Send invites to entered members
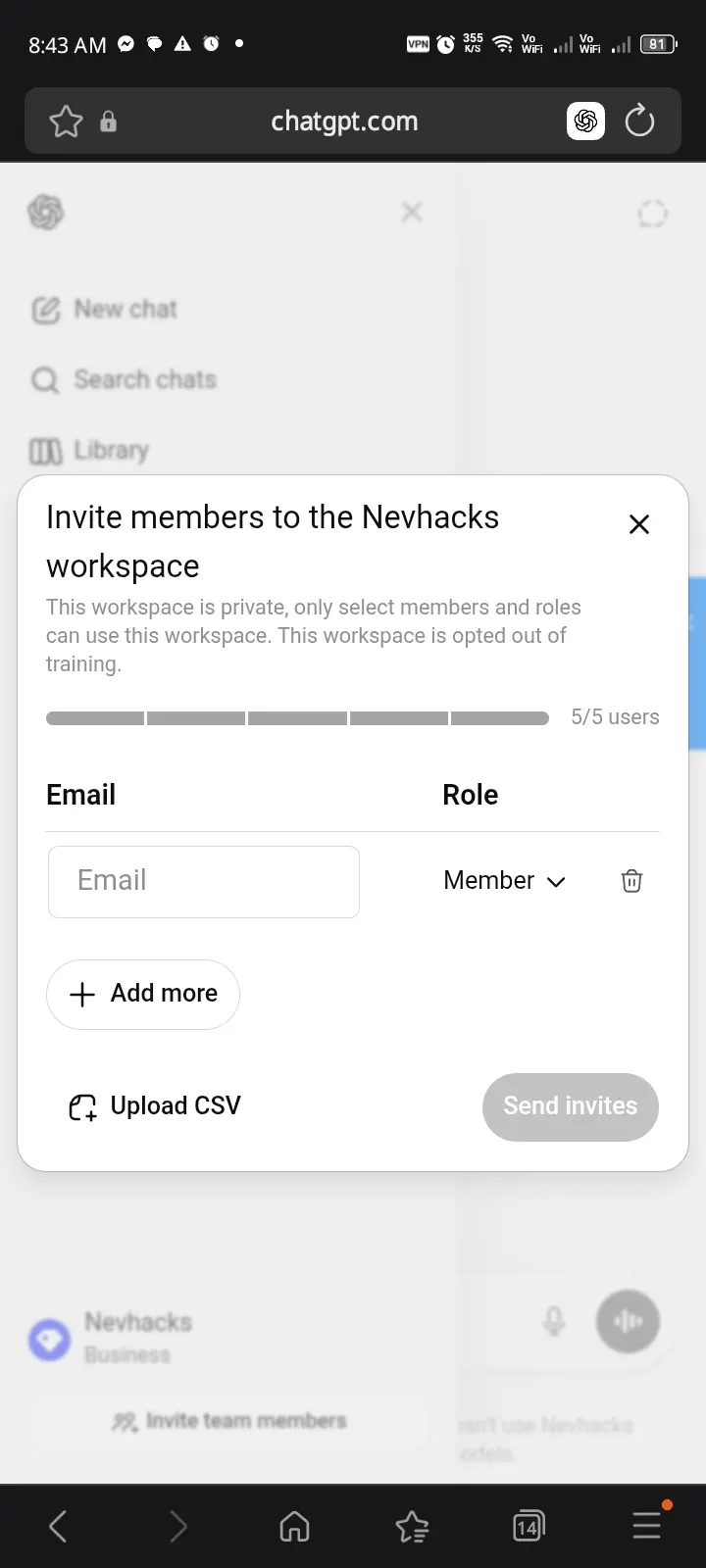This screenshot has width=706, height=1568. coord(571,1106)
